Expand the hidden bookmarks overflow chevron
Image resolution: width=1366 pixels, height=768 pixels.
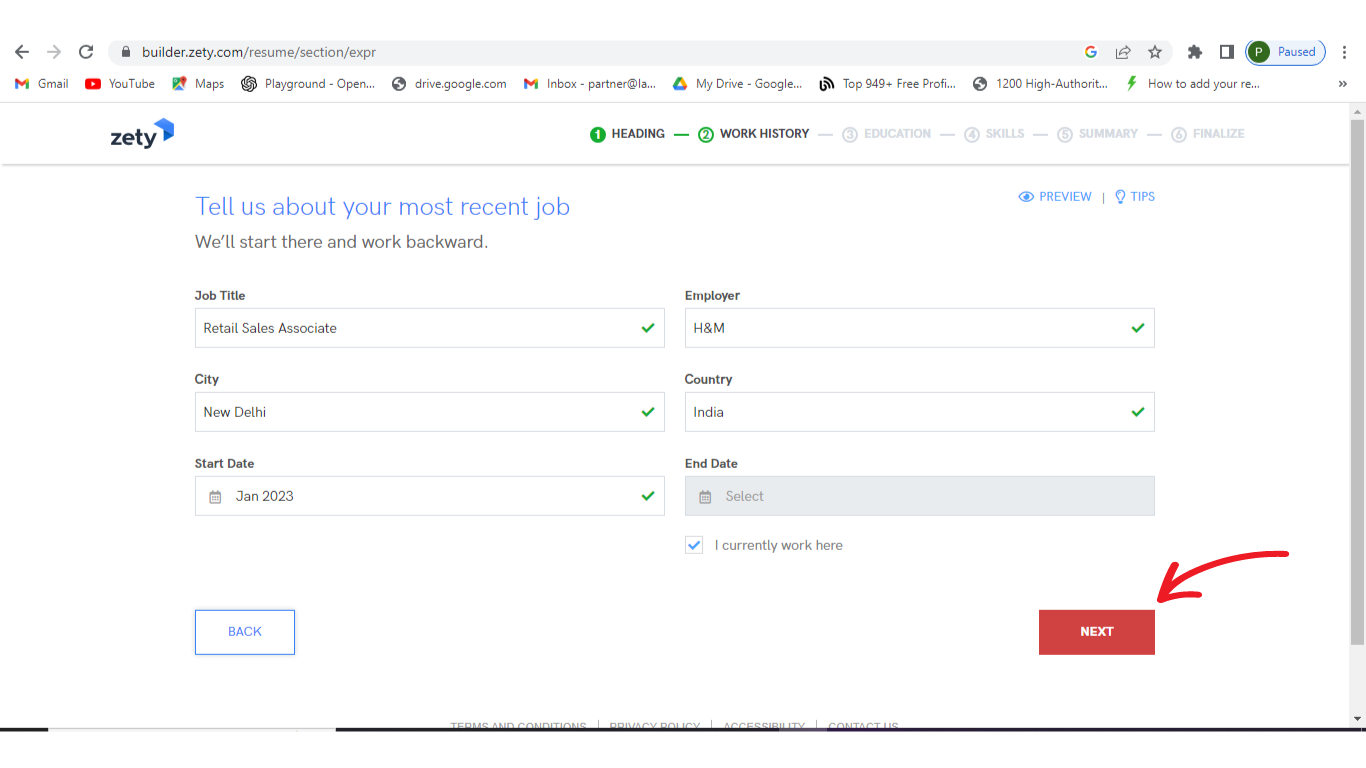[x=1342, y=84]
